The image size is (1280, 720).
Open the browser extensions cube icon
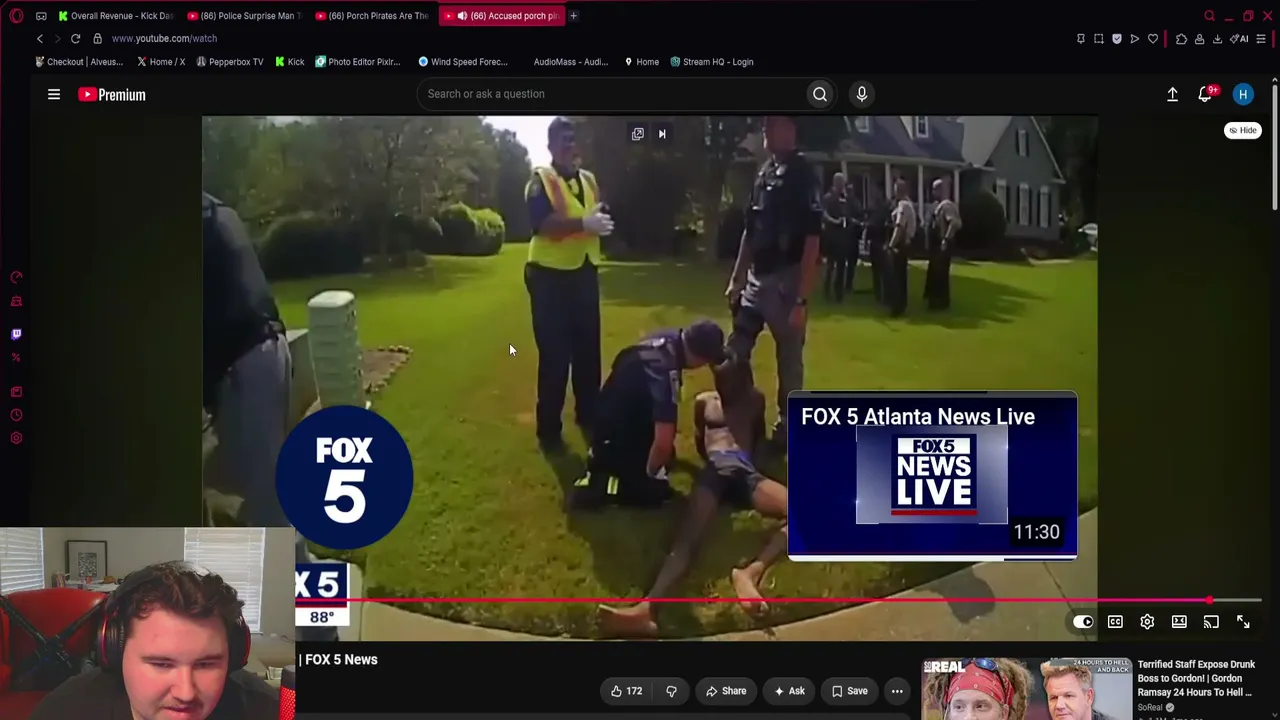[1181, 38]
